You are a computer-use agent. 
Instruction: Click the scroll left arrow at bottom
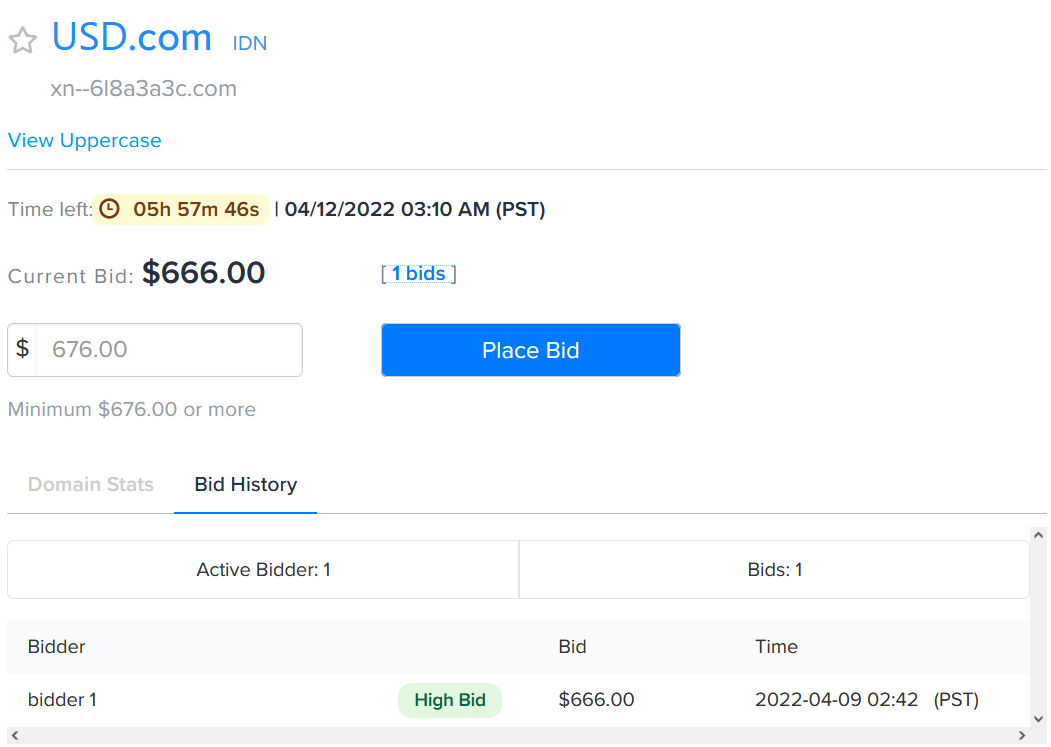(15, 736)
